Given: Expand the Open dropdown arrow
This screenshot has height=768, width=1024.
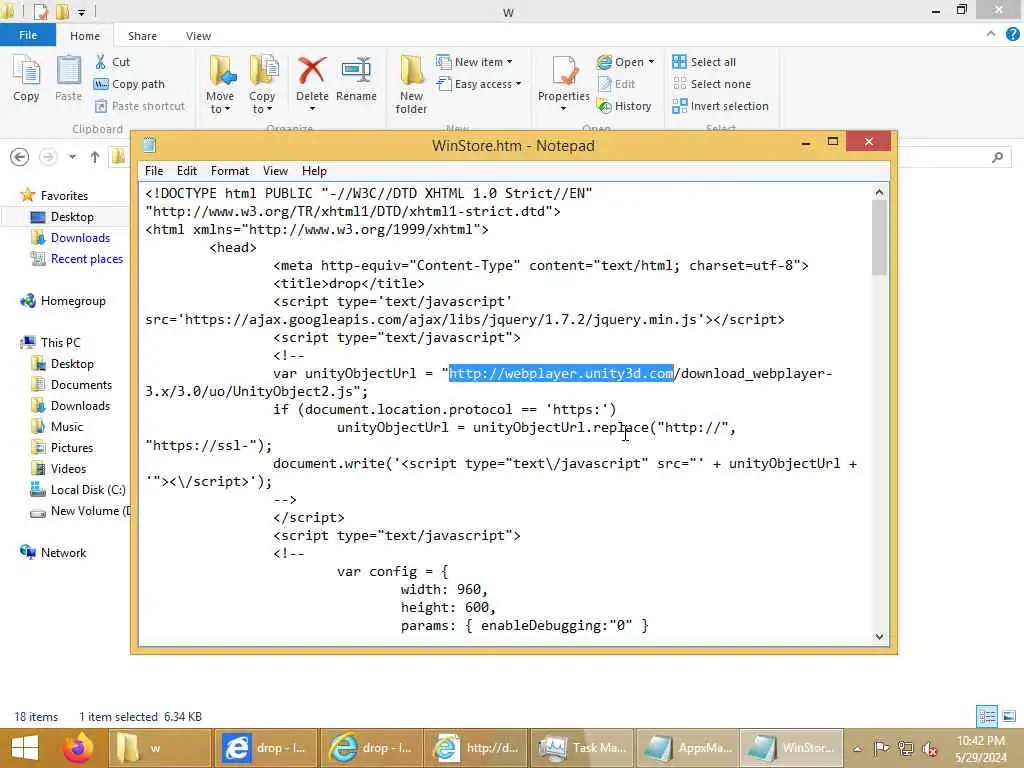Looking at the screenshot, I should point(651,62).
